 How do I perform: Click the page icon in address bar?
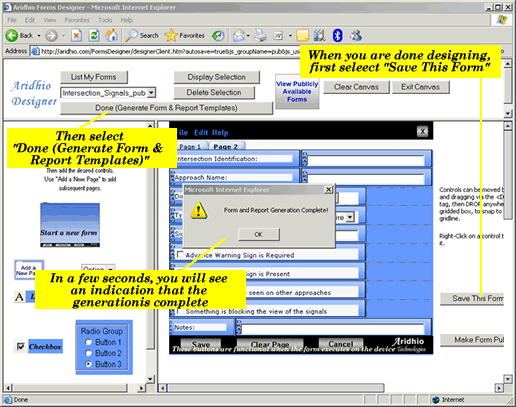coord(35,51)
